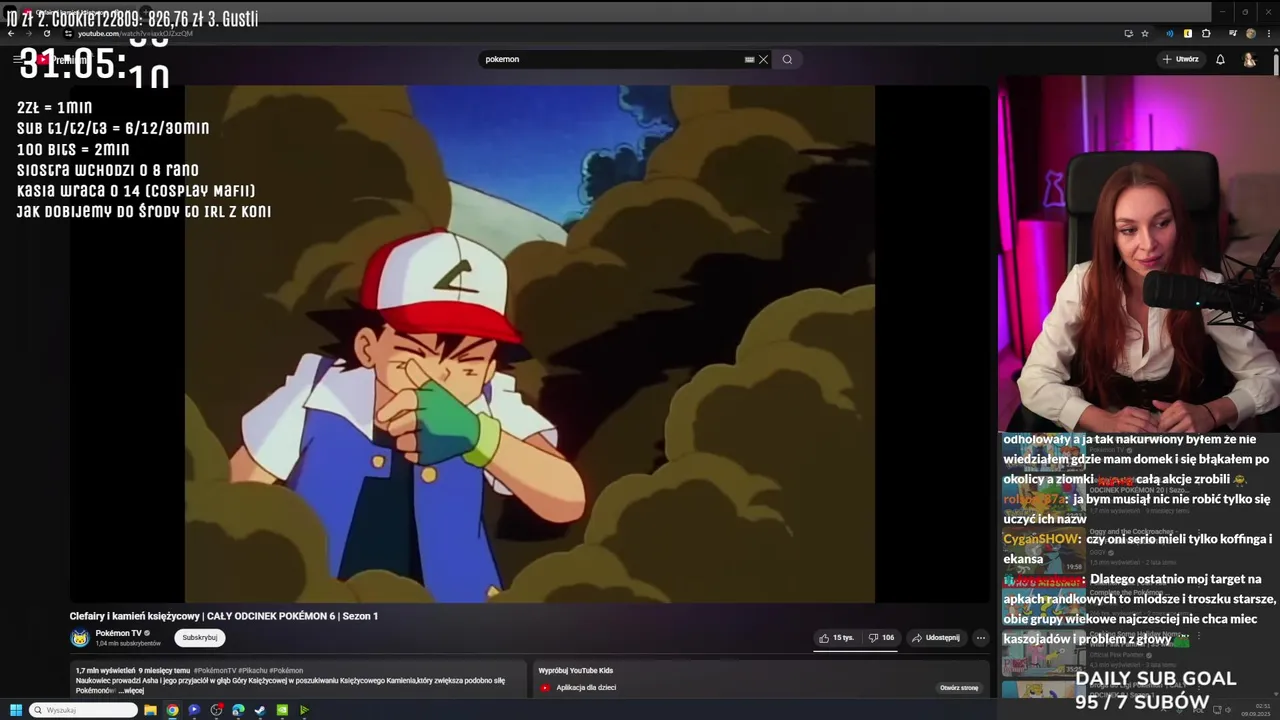Click the Wyszukaj taskbar search box
The width and height of the screenshot is (1280, 720).
point(84,710)
